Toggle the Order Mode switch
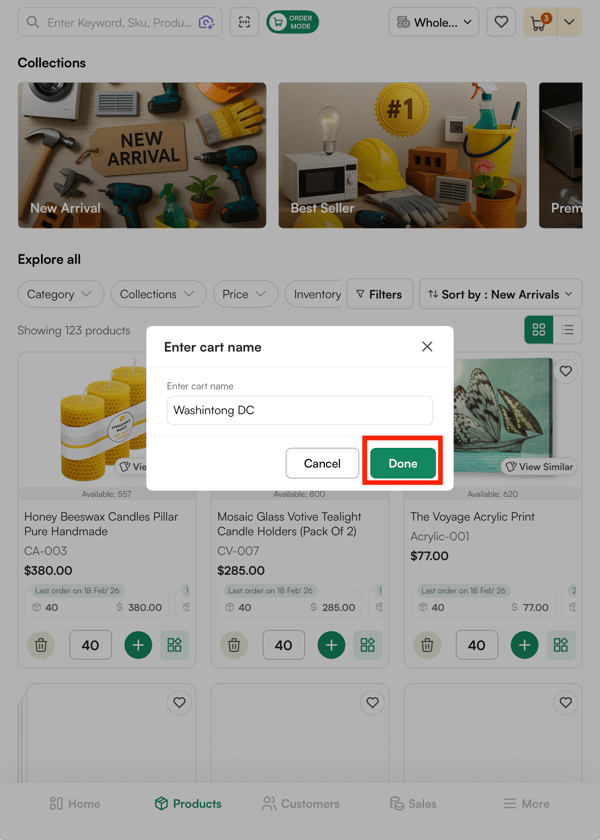 292,22
